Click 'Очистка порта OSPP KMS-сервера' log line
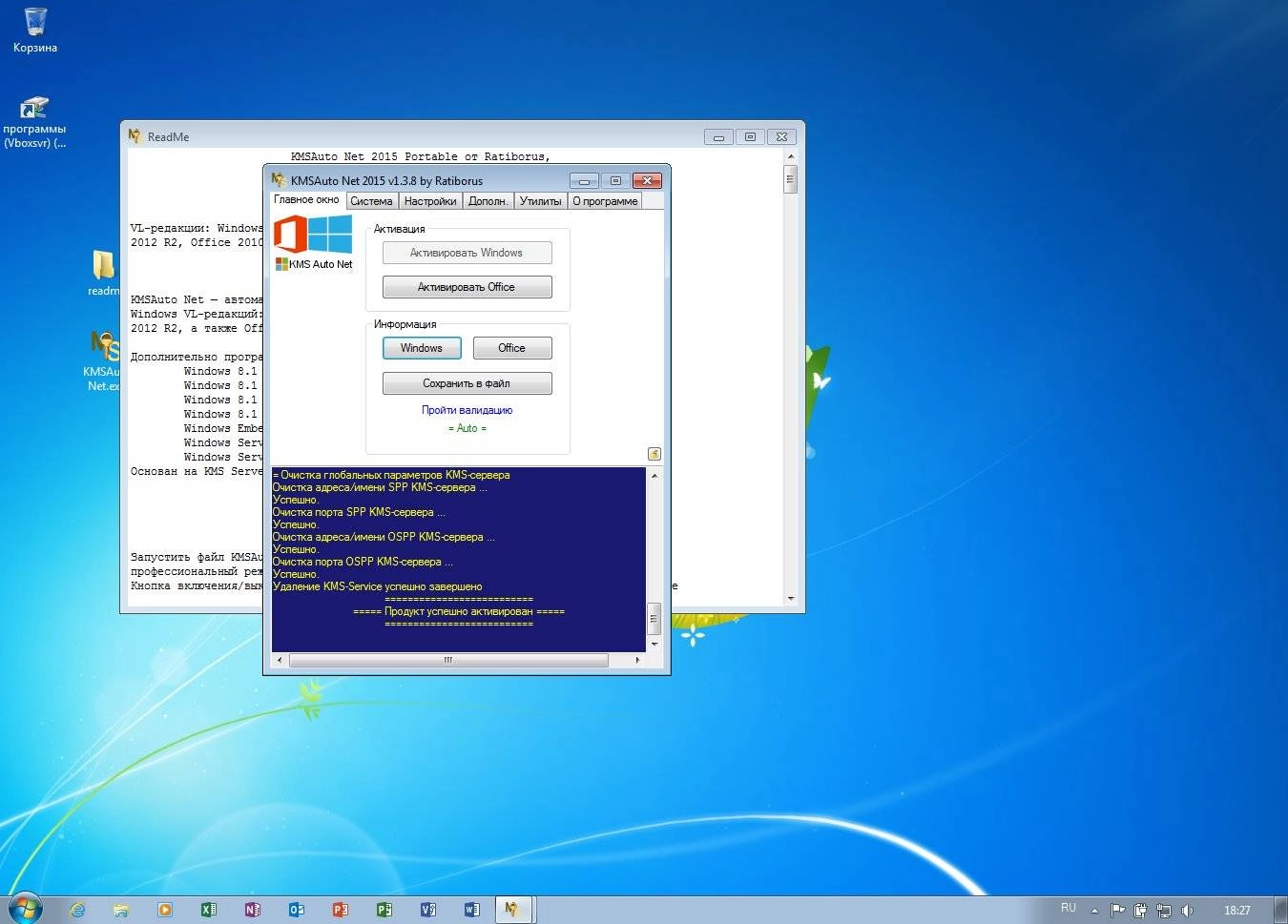Screen dimensions: 1288x924 click(363, 562)
